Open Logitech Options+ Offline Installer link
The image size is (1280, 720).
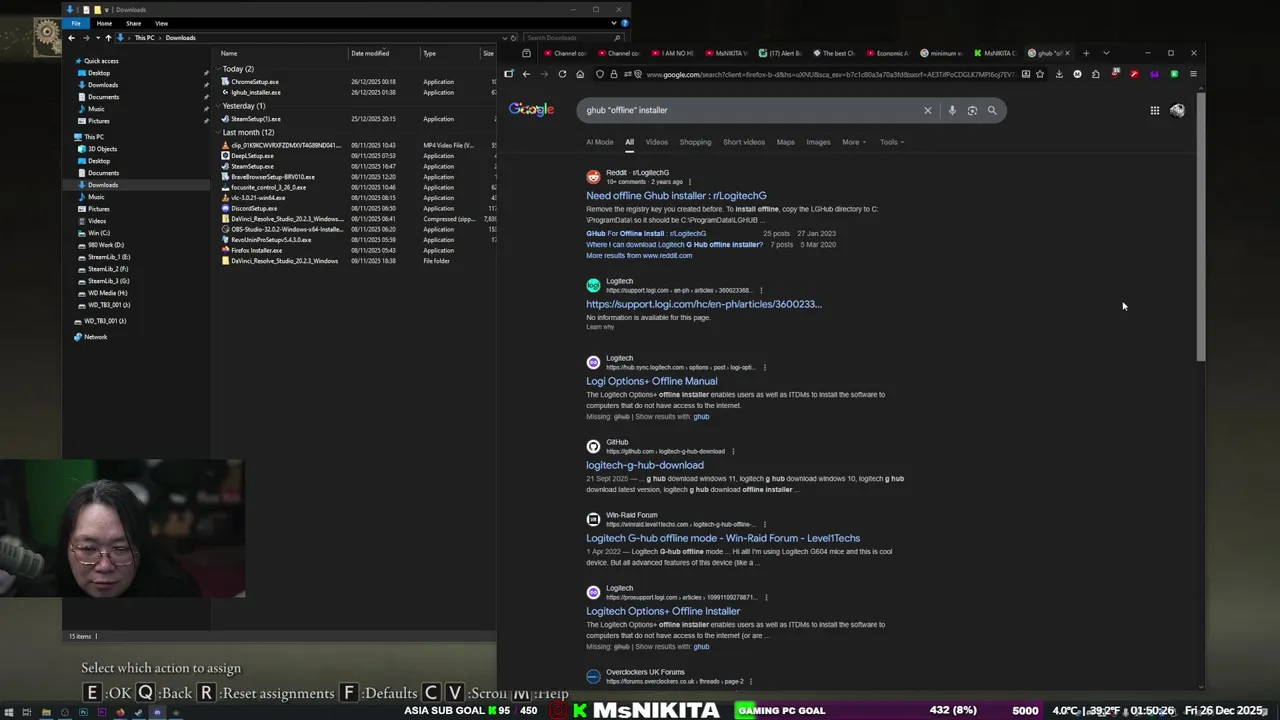(x=662, y=611)
